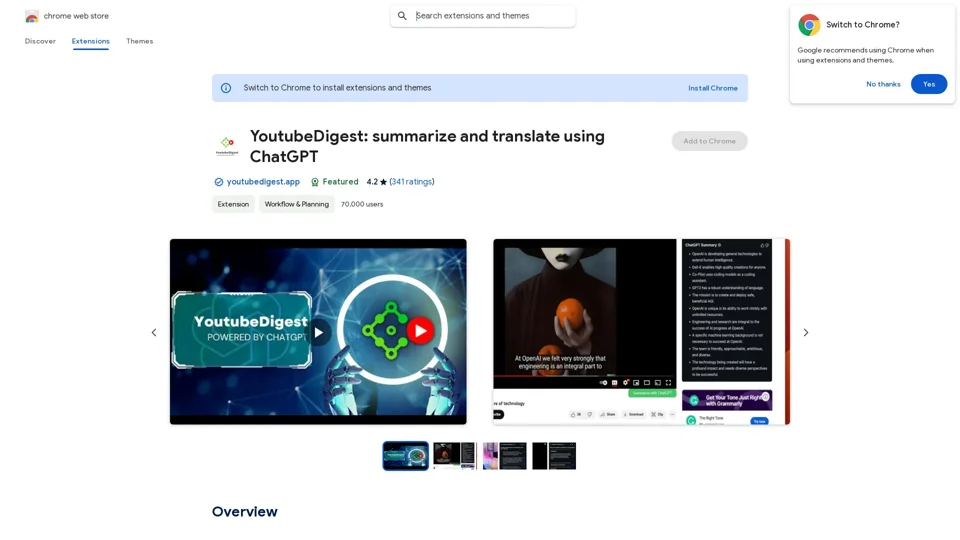
Task: Click Yes in the Switch to Chrome popup
Action: coord(929,84)
